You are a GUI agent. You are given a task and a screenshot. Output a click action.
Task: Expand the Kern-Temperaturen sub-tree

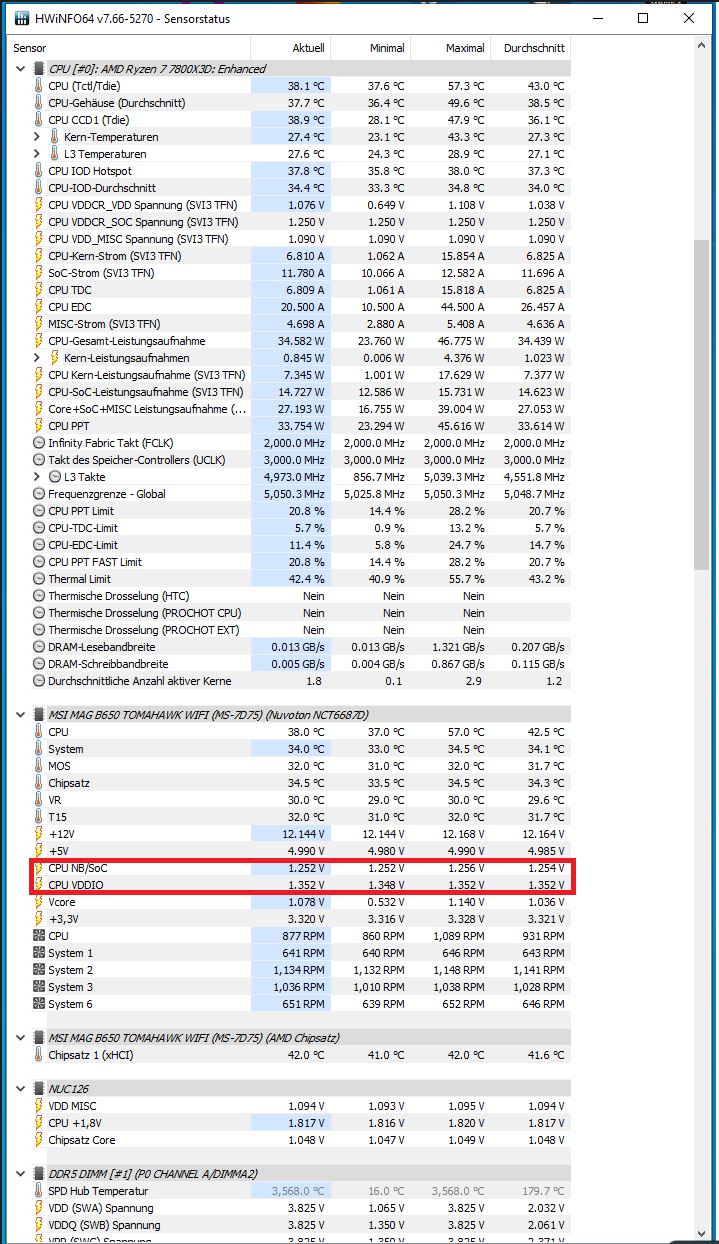tap(38, 137)
